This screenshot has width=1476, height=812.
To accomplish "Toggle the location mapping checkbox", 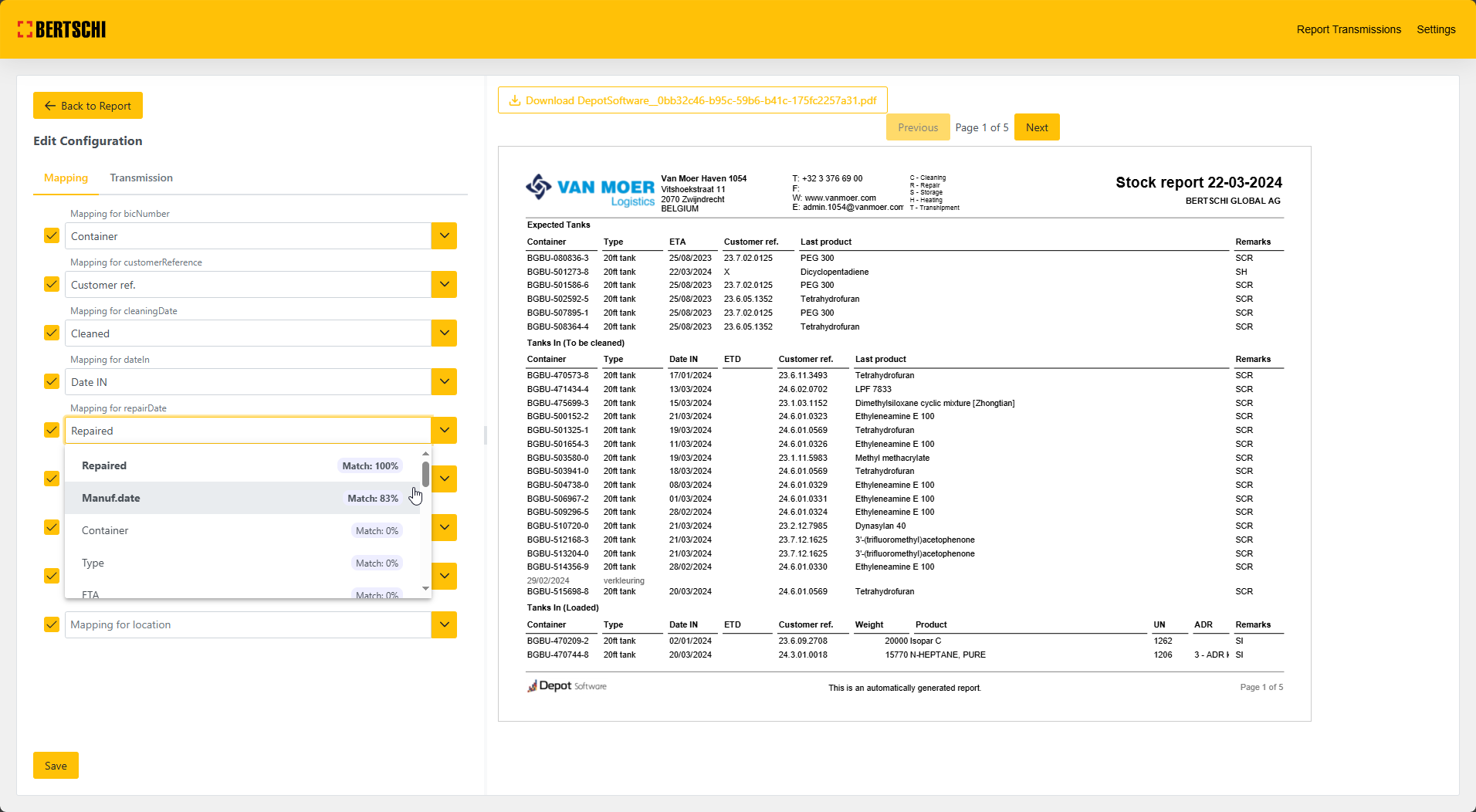I will tap(52, 625).
